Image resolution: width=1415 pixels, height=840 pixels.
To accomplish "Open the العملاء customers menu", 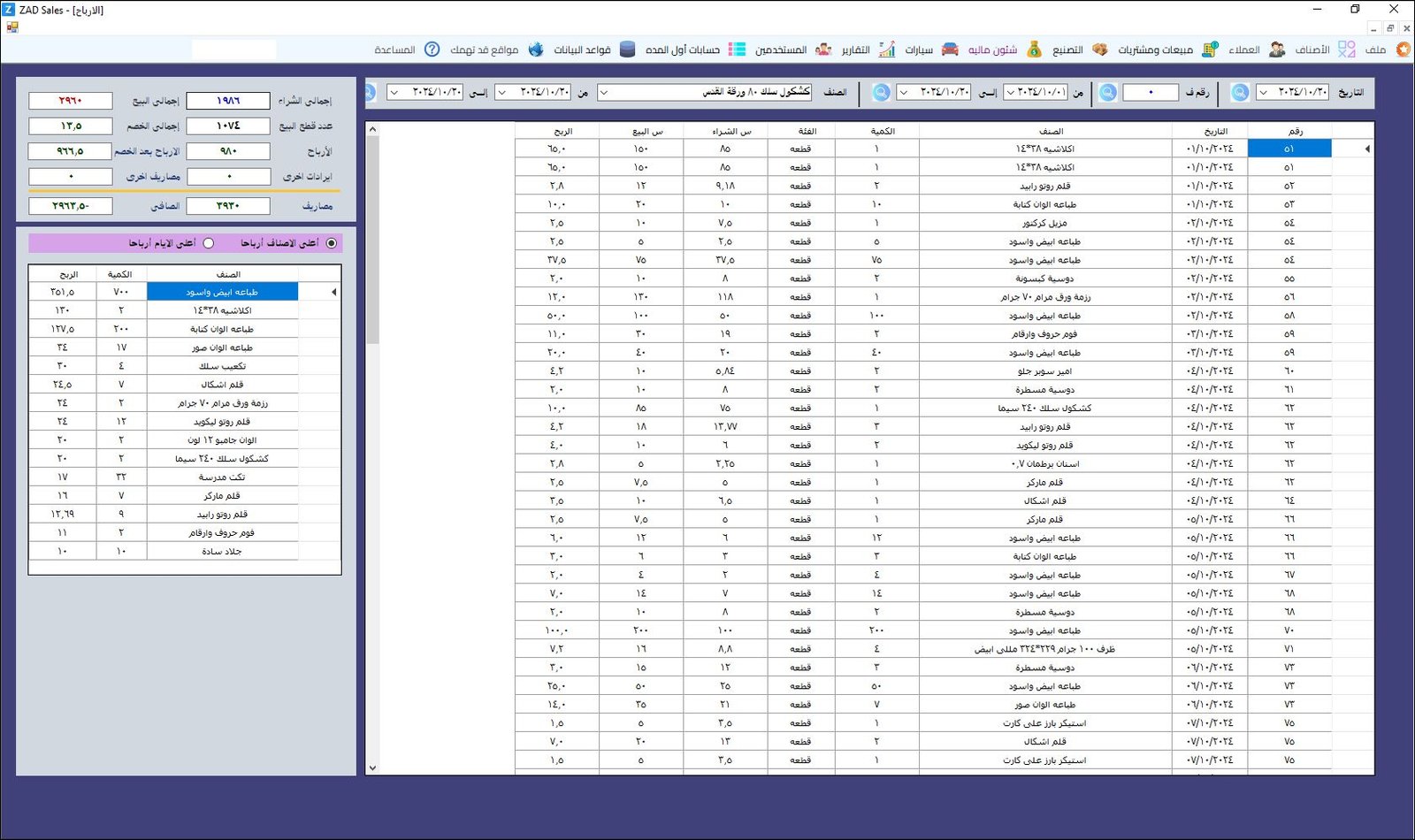I will (x=1243, y=50).
